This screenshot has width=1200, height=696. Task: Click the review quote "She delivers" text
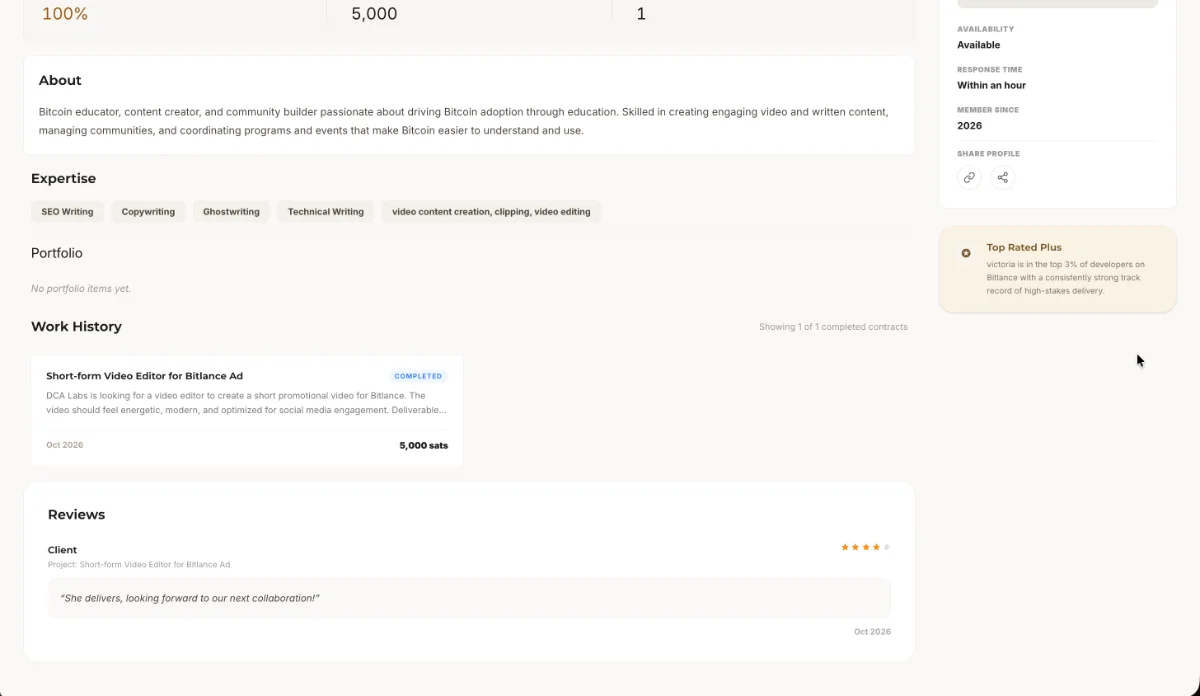point(189,598)
